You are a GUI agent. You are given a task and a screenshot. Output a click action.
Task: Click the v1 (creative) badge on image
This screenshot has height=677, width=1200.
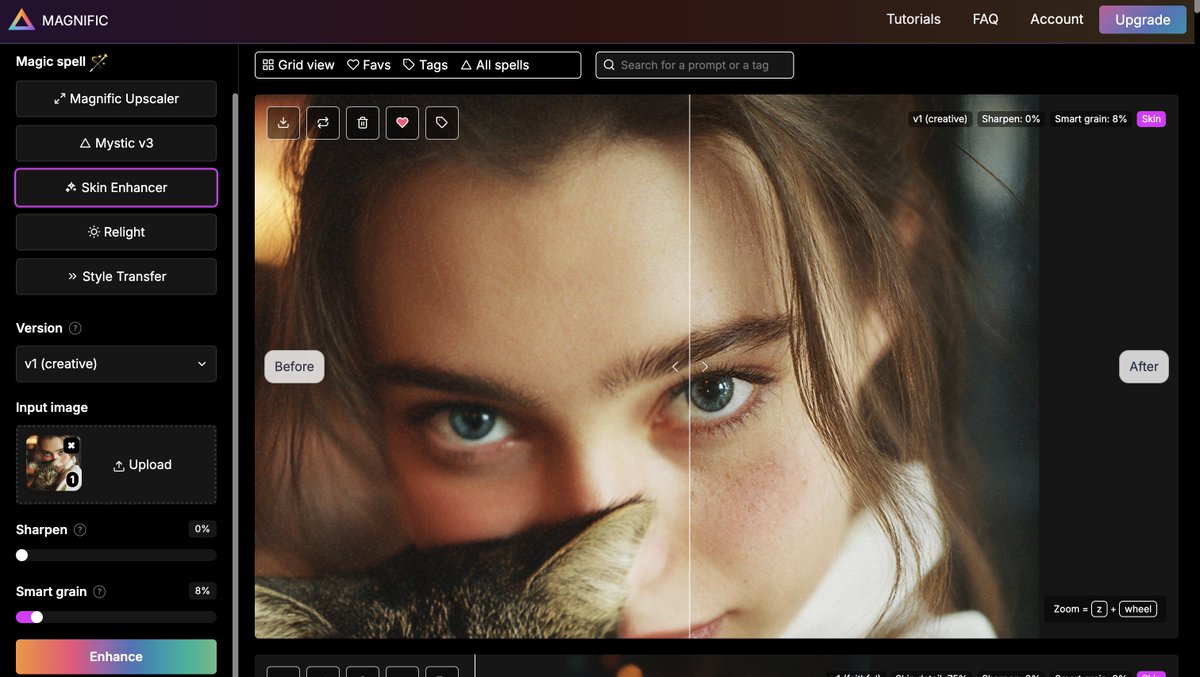coord(940,119)
